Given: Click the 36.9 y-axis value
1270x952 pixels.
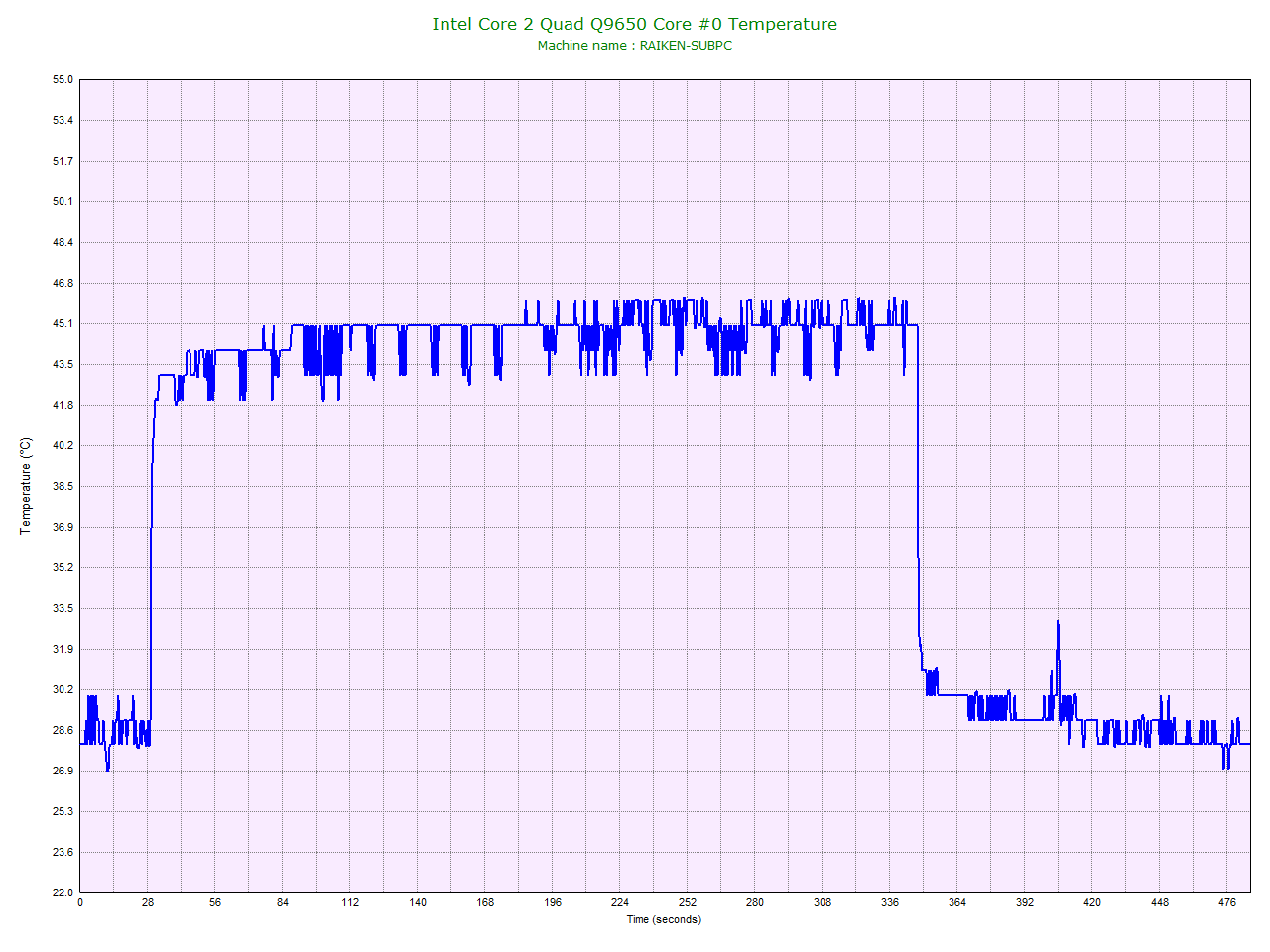Looking at the screenshot, I should pyautogui.click(x=63, y=527).
